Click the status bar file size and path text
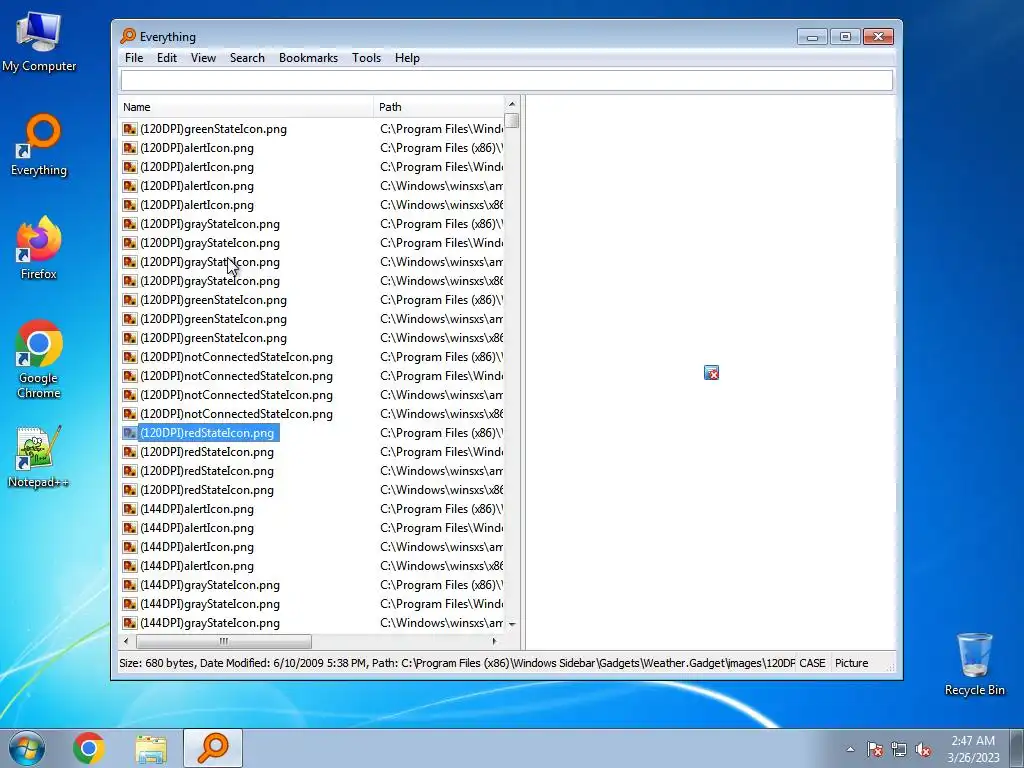Viewport: 1024px width, 768px height. pos(456,664)
